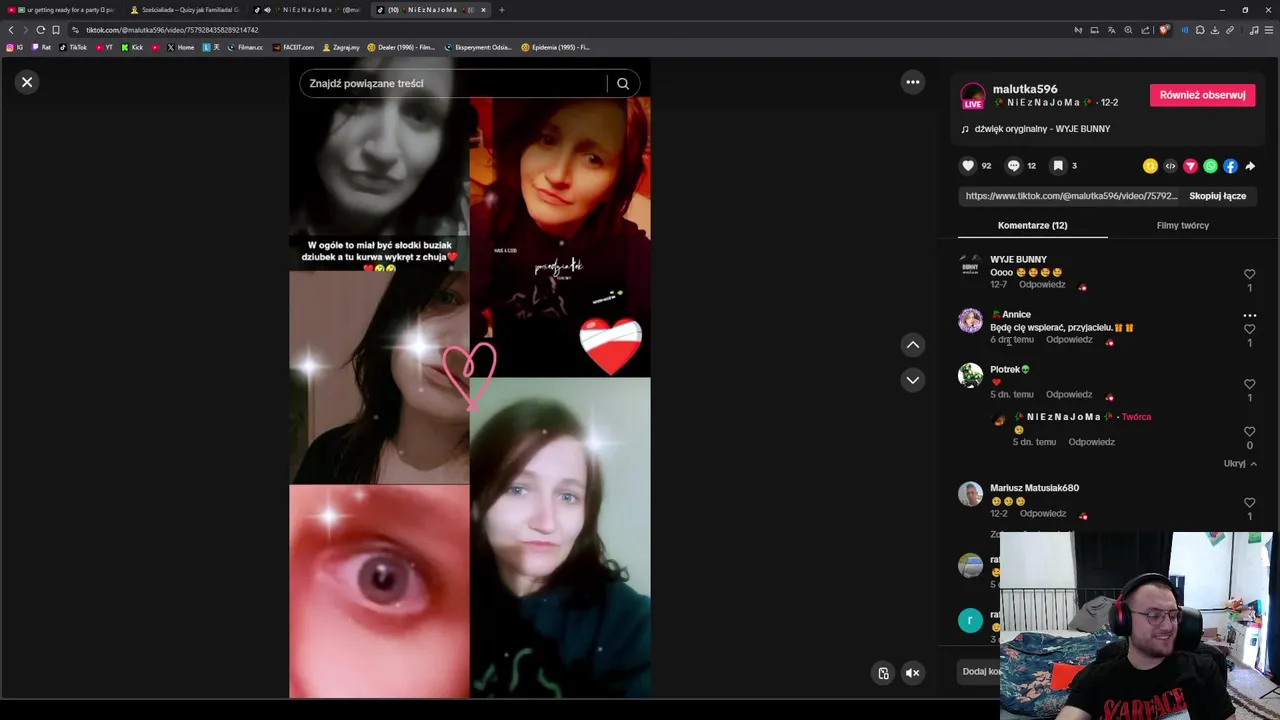
Task: Switch to Szeicialiada Quizy browser tab
Action: pyautogui.click(x=185, y=10)
